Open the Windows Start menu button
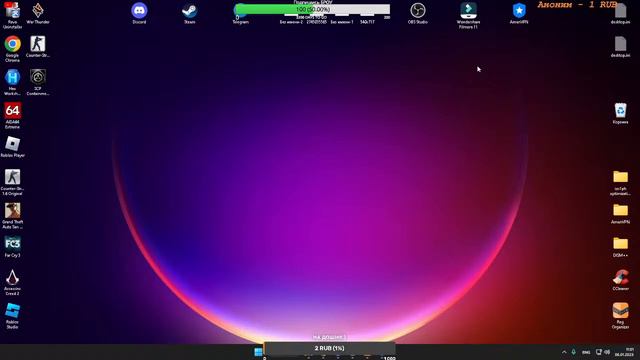 [258, 352]
